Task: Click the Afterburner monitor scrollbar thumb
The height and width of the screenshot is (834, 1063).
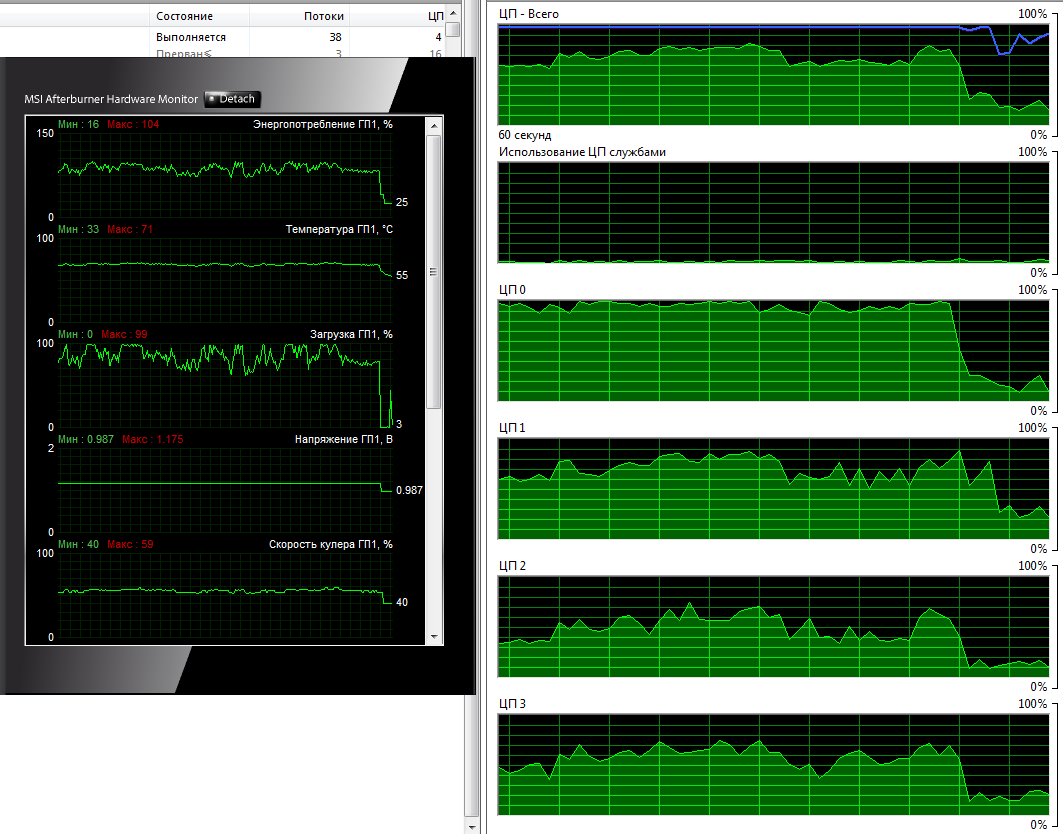Action: (x=433, y=270)
